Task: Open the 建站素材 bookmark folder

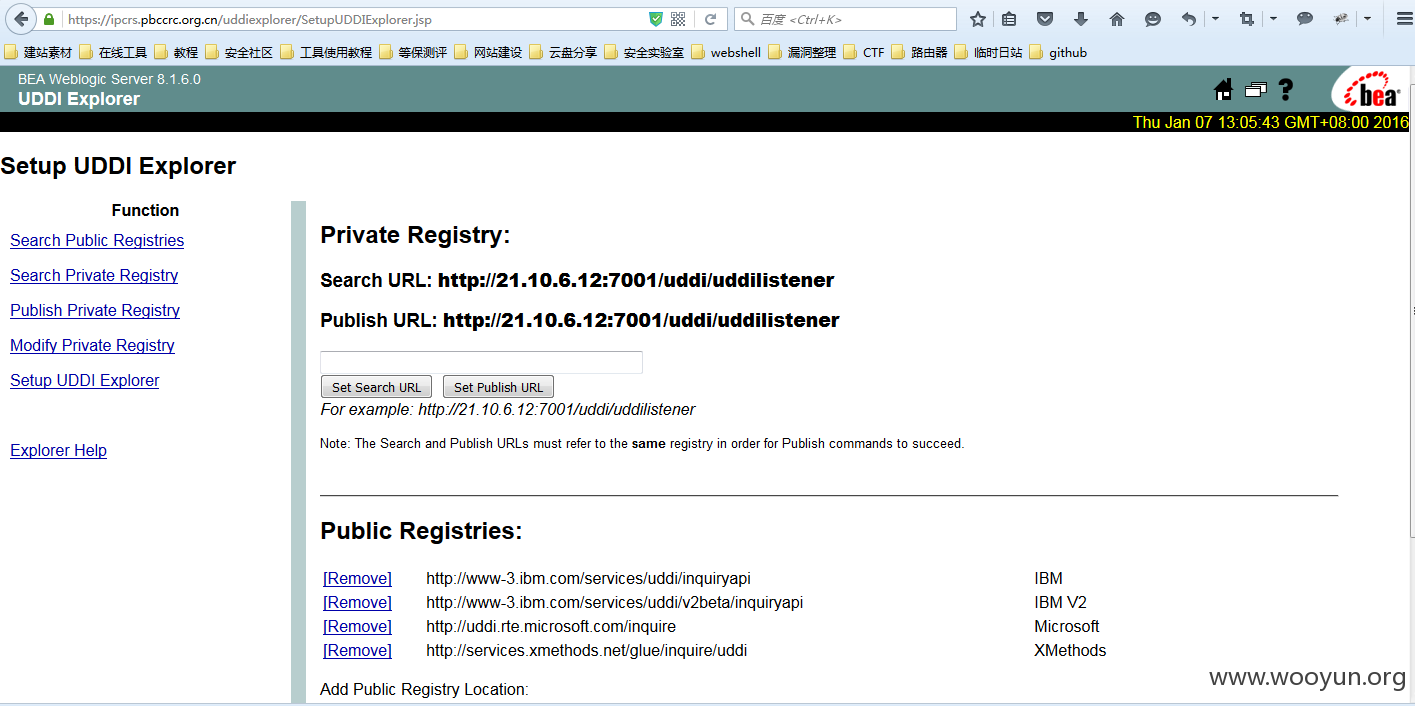Action: point(39,52)
